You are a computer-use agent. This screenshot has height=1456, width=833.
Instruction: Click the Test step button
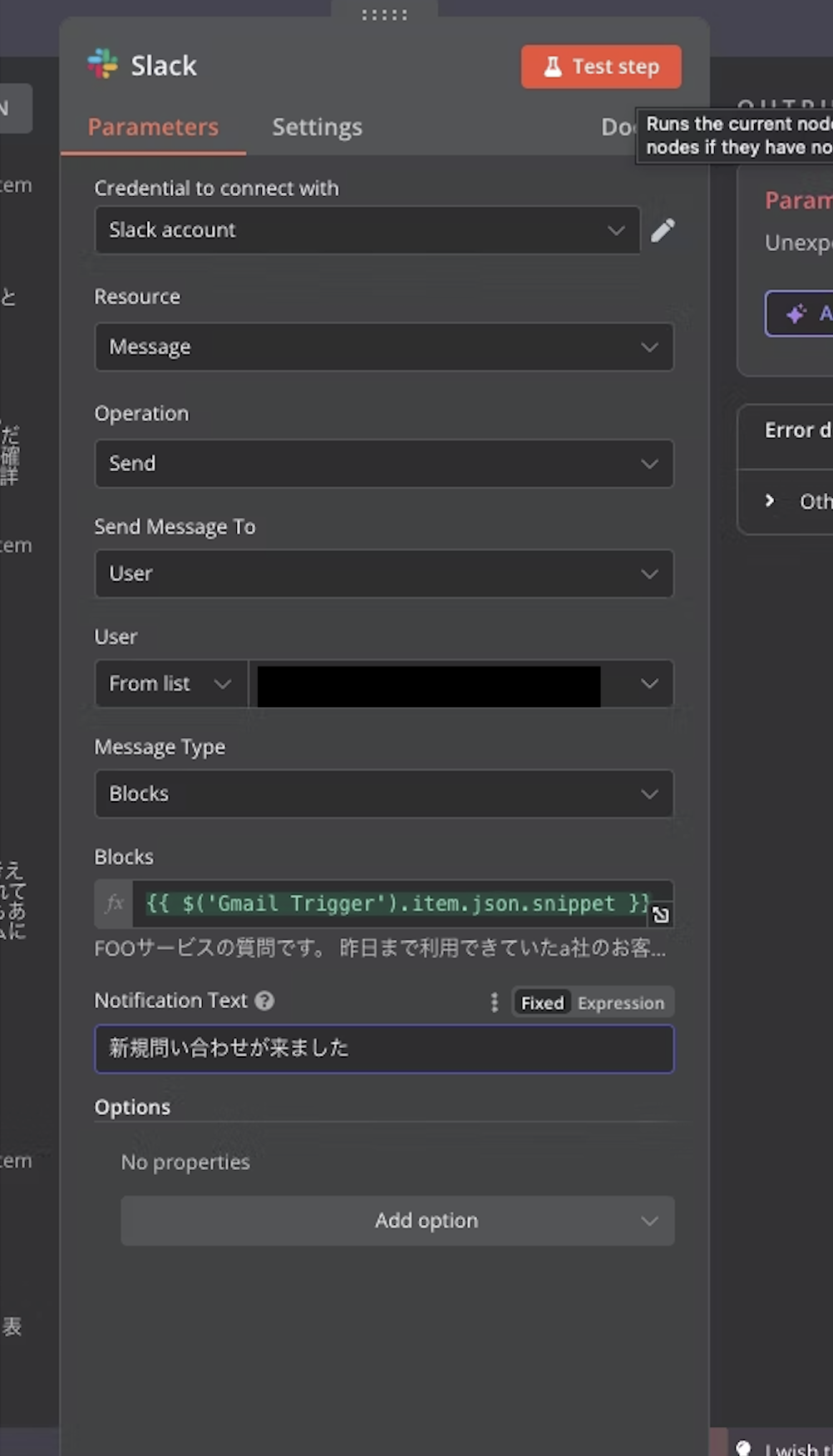[x=601, y=66]
